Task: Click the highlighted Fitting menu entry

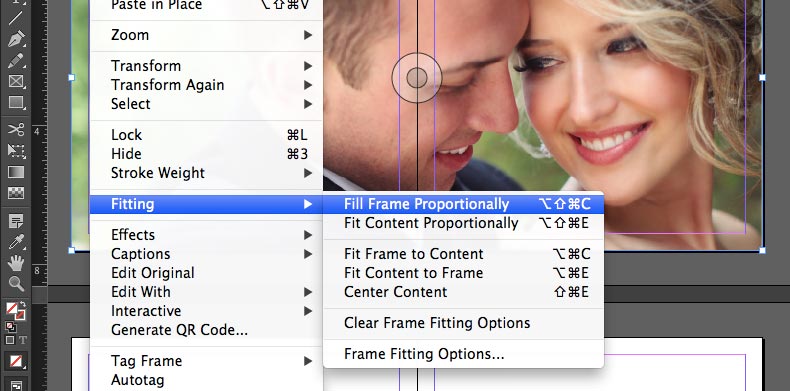Action: click(x=206, y=204)
